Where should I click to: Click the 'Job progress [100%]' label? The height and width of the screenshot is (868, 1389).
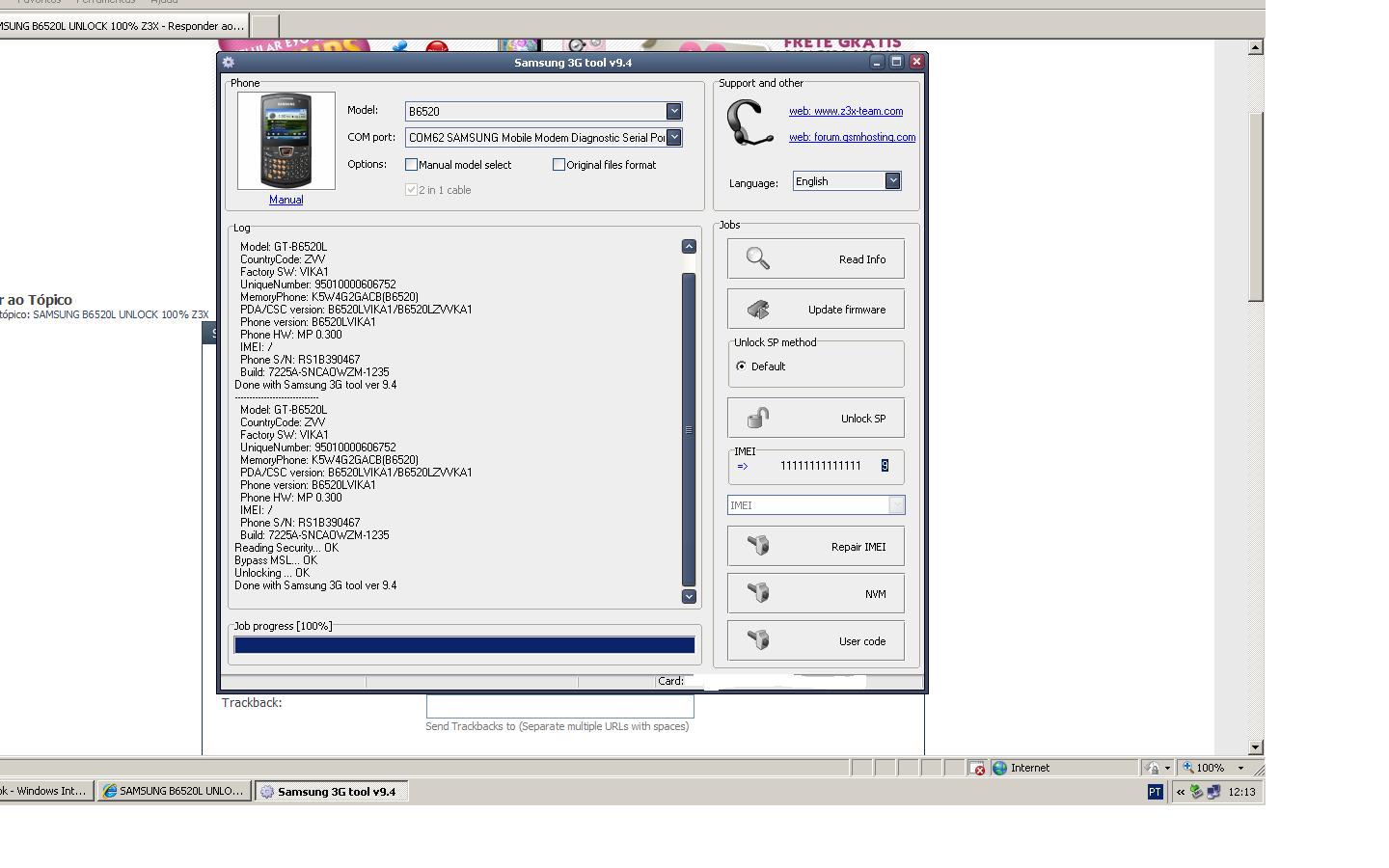coord(283,626)
